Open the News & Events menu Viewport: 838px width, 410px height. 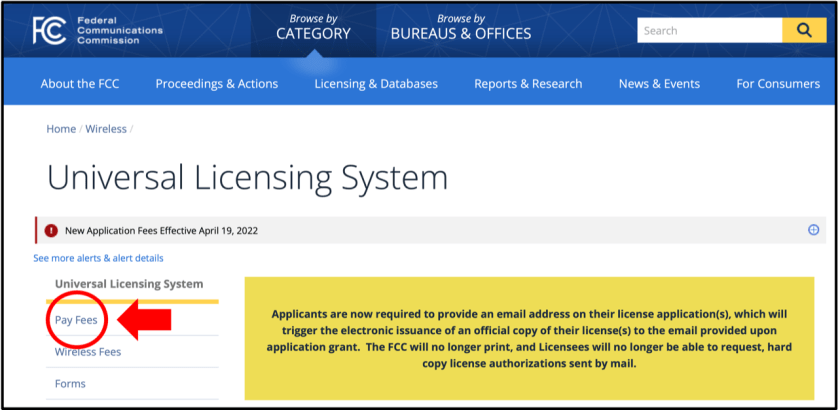[659, 84]
